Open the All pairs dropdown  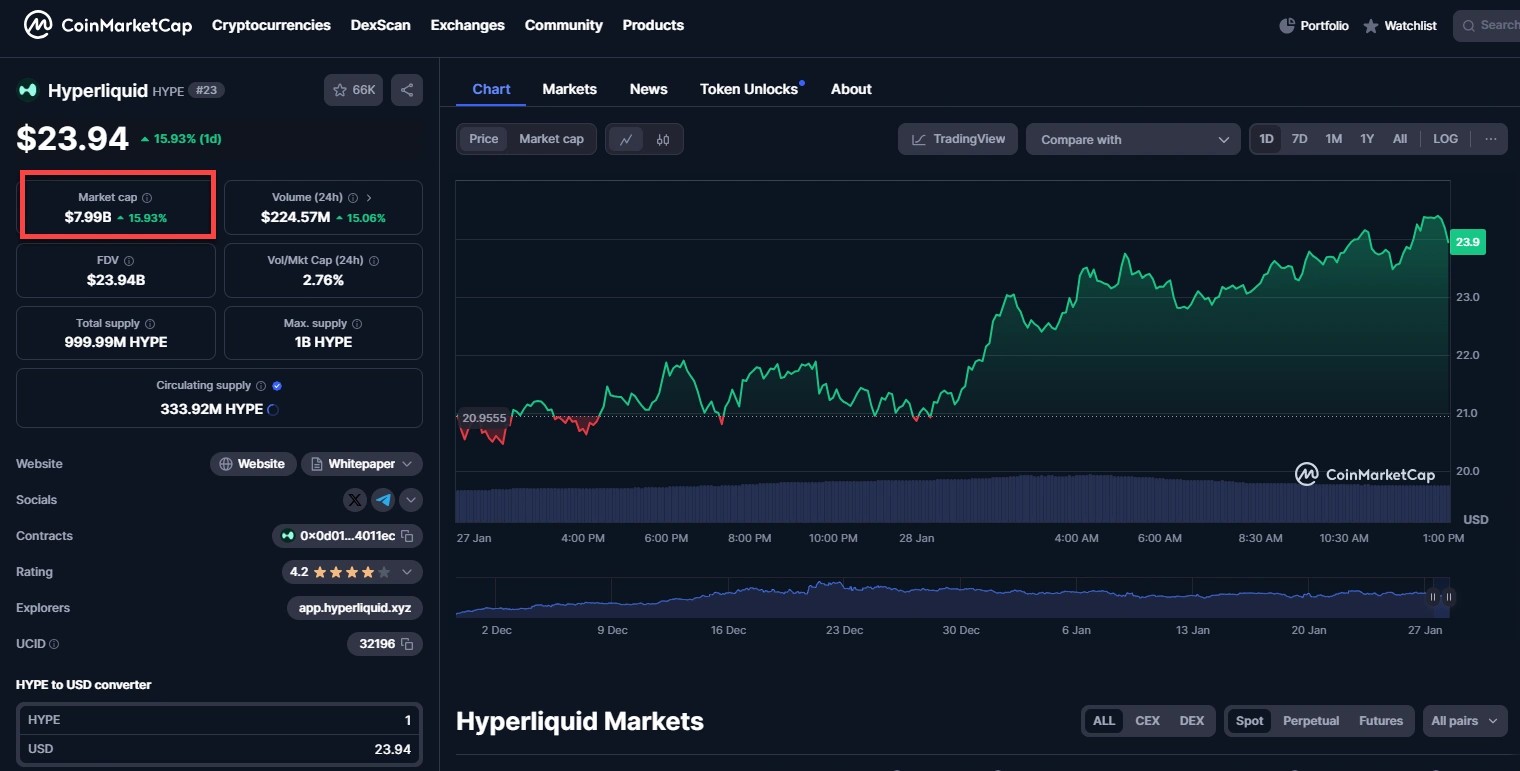(x=1465, y=721)
